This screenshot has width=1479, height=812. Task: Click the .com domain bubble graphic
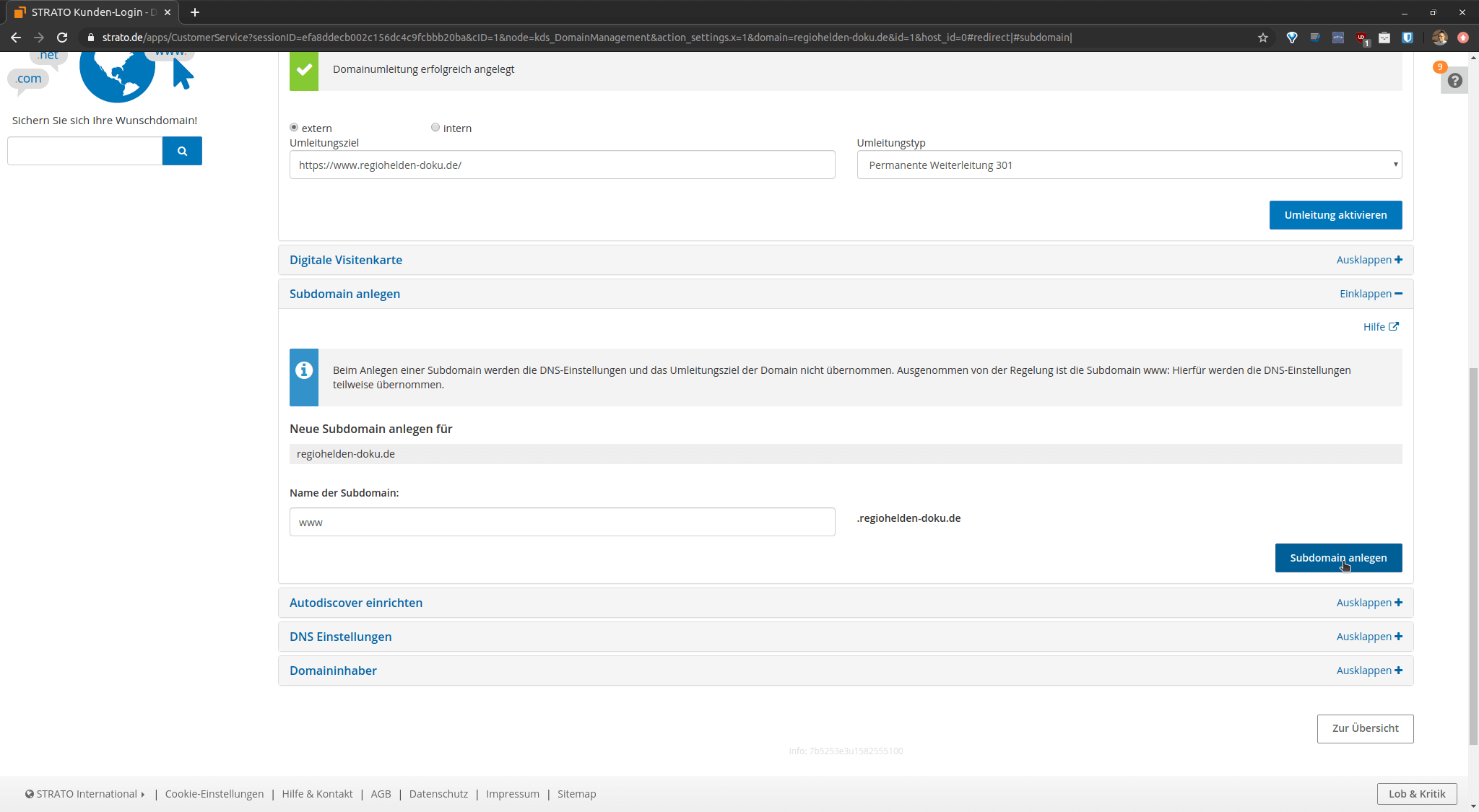pyautogui.click(x=29, y=79)
